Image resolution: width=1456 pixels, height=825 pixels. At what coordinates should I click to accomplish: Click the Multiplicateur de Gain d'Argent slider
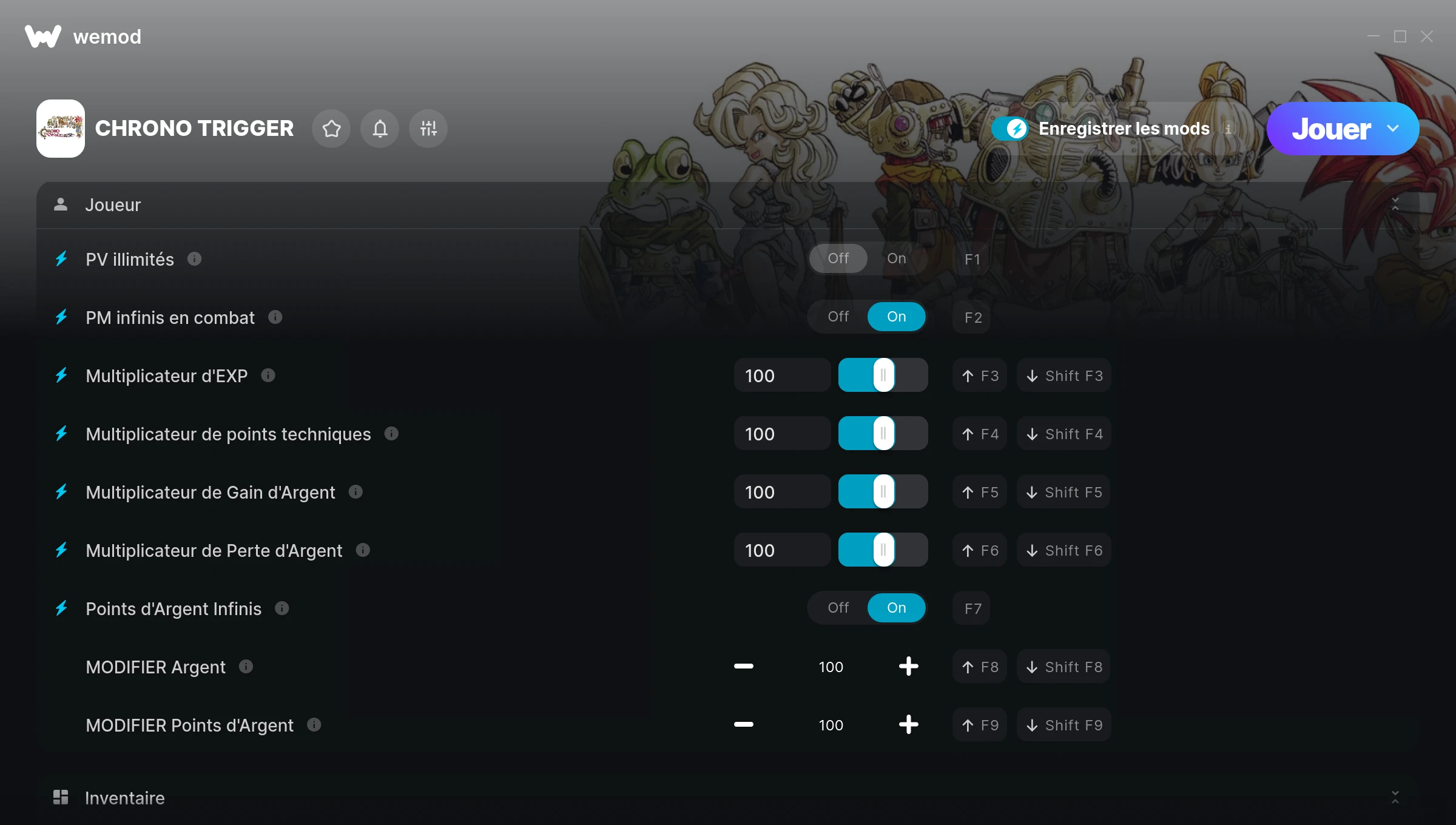(883, 491)
